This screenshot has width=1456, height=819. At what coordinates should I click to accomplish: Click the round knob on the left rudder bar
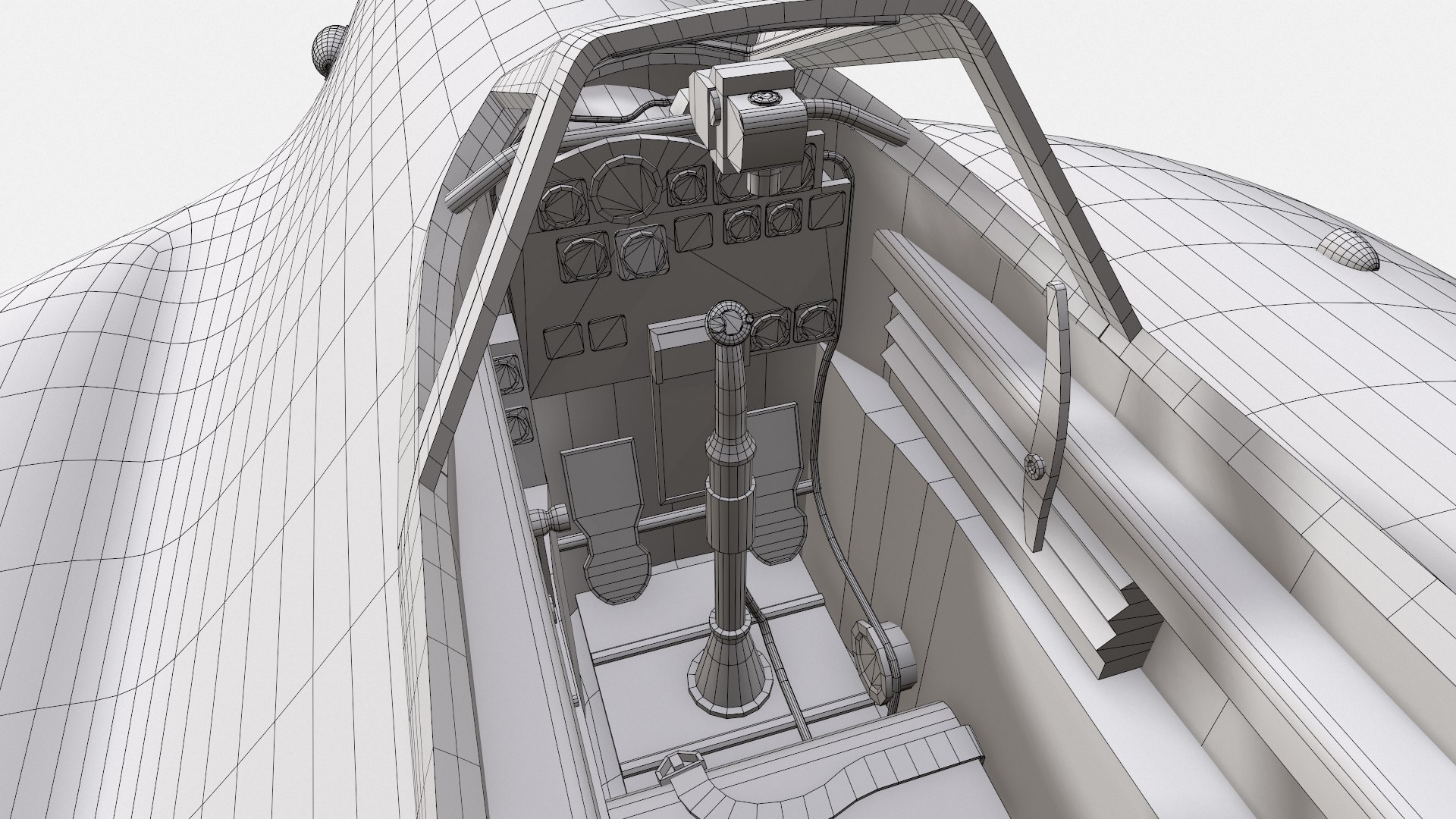[x=548, y=521]
